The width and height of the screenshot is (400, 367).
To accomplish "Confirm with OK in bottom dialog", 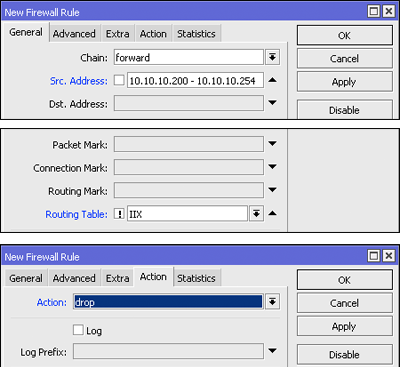I will (x=345, y=280).
